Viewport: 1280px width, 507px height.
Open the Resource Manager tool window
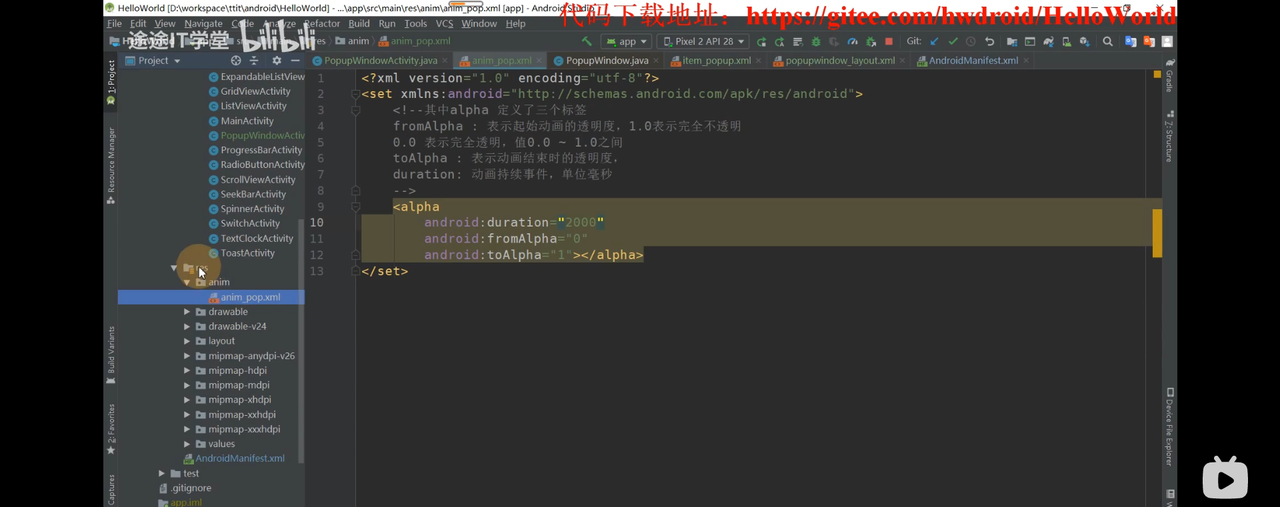tap(111, 166)
